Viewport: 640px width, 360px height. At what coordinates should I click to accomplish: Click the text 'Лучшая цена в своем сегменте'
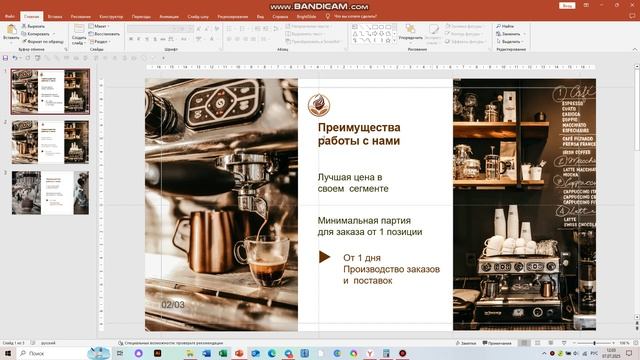point(353,183)
